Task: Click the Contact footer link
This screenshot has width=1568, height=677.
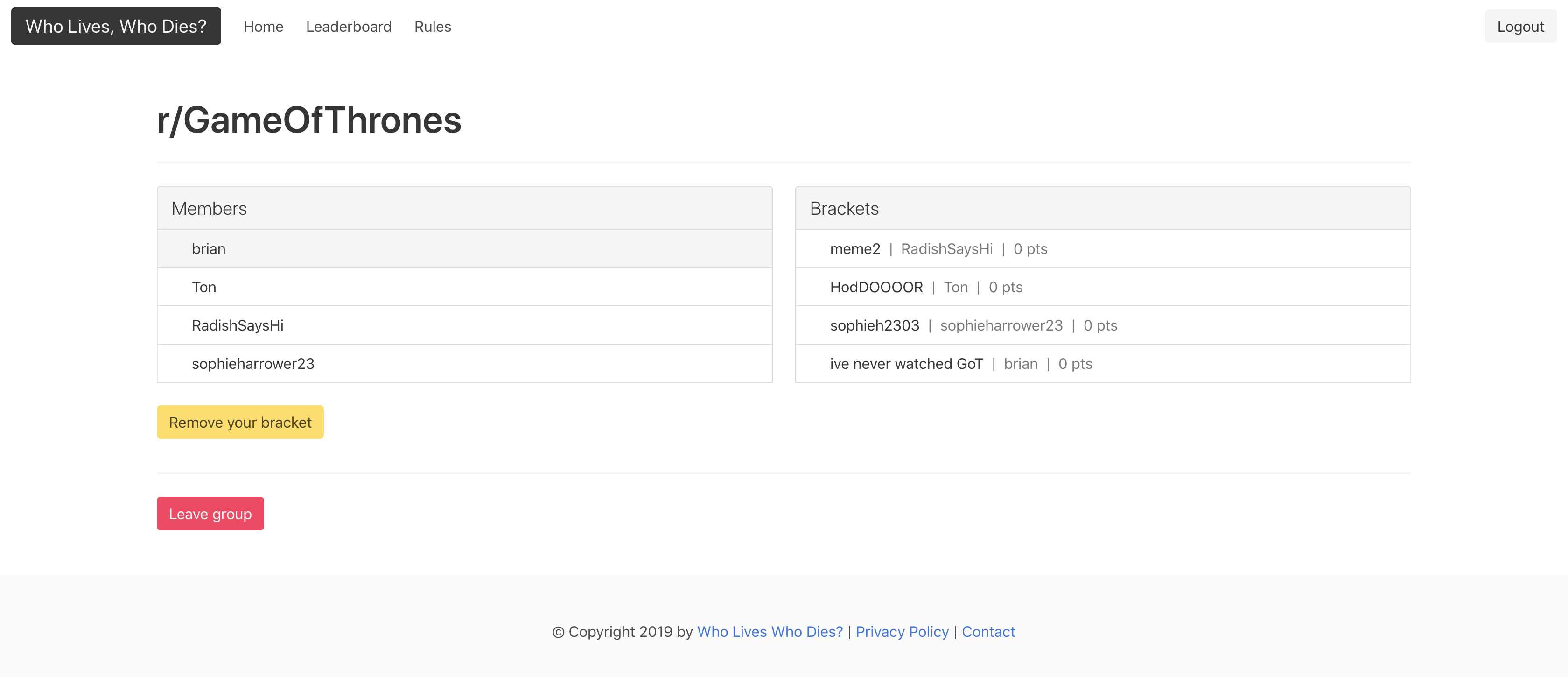Action: [988, 632]
